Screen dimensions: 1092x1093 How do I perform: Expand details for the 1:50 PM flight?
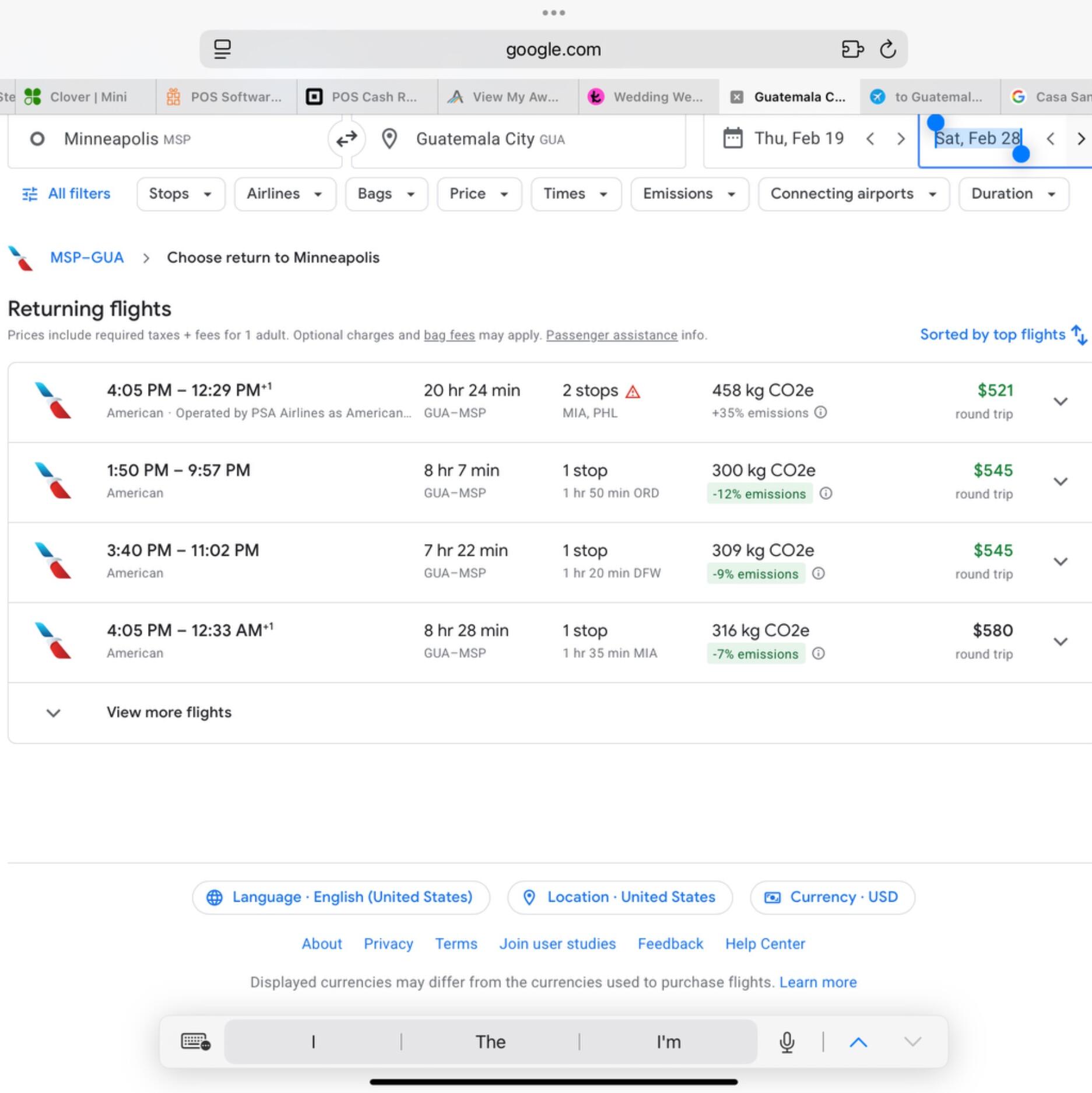tap(1061, 482)
